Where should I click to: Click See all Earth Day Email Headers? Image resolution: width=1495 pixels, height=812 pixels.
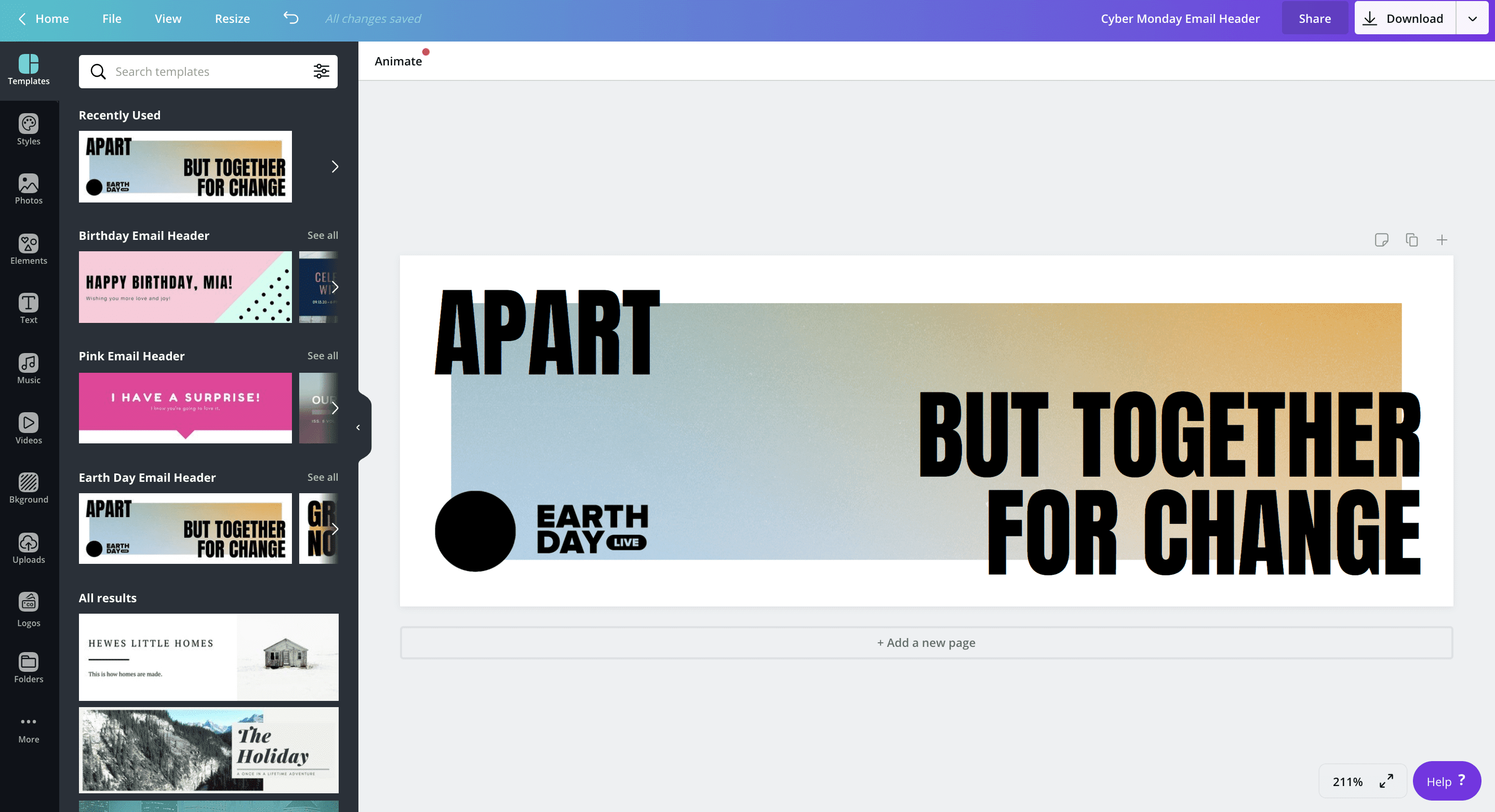pyautogui.click(x=322, y=477)
